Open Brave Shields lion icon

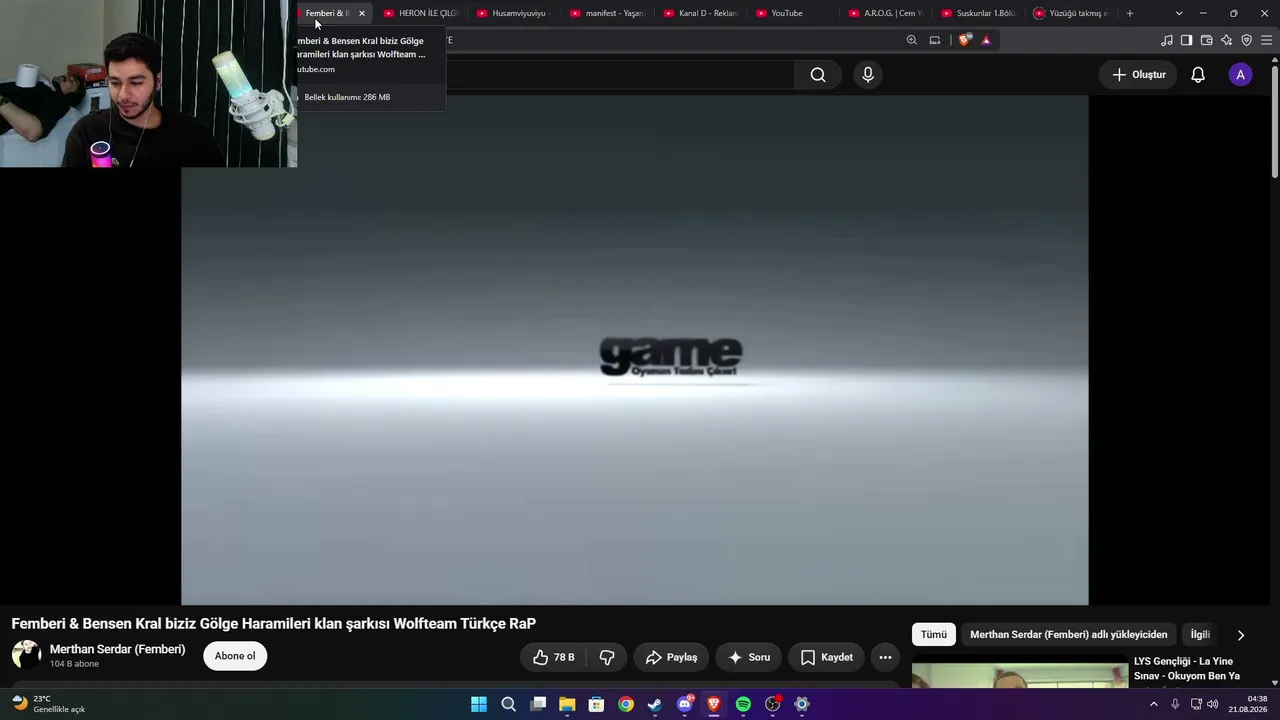pos(964,40)
